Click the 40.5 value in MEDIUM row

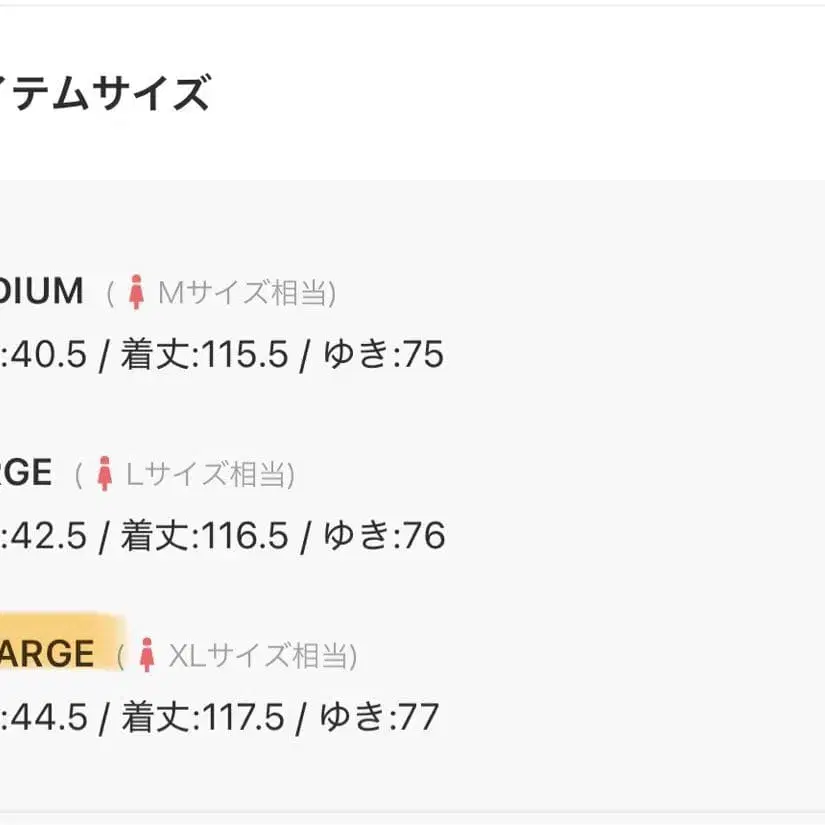click(x=48, y=355)
